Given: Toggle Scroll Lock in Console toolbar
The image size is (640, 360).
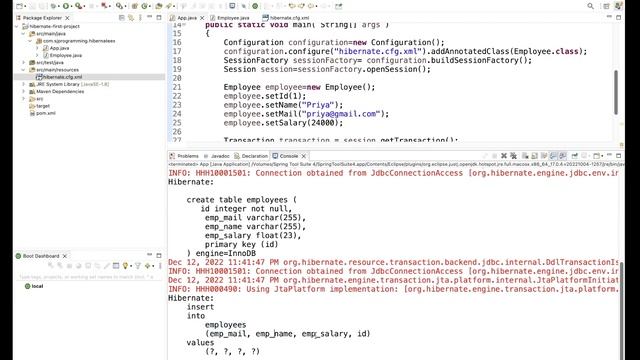Looking at the screenshot, I should point(534,156).
